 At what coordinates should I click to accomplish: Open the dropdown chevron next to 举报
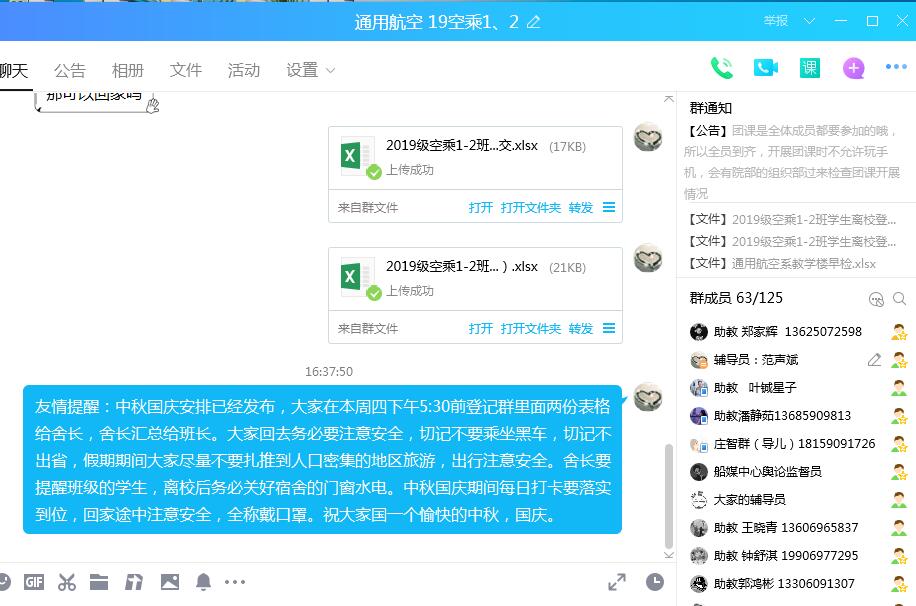tap(809, 21)
